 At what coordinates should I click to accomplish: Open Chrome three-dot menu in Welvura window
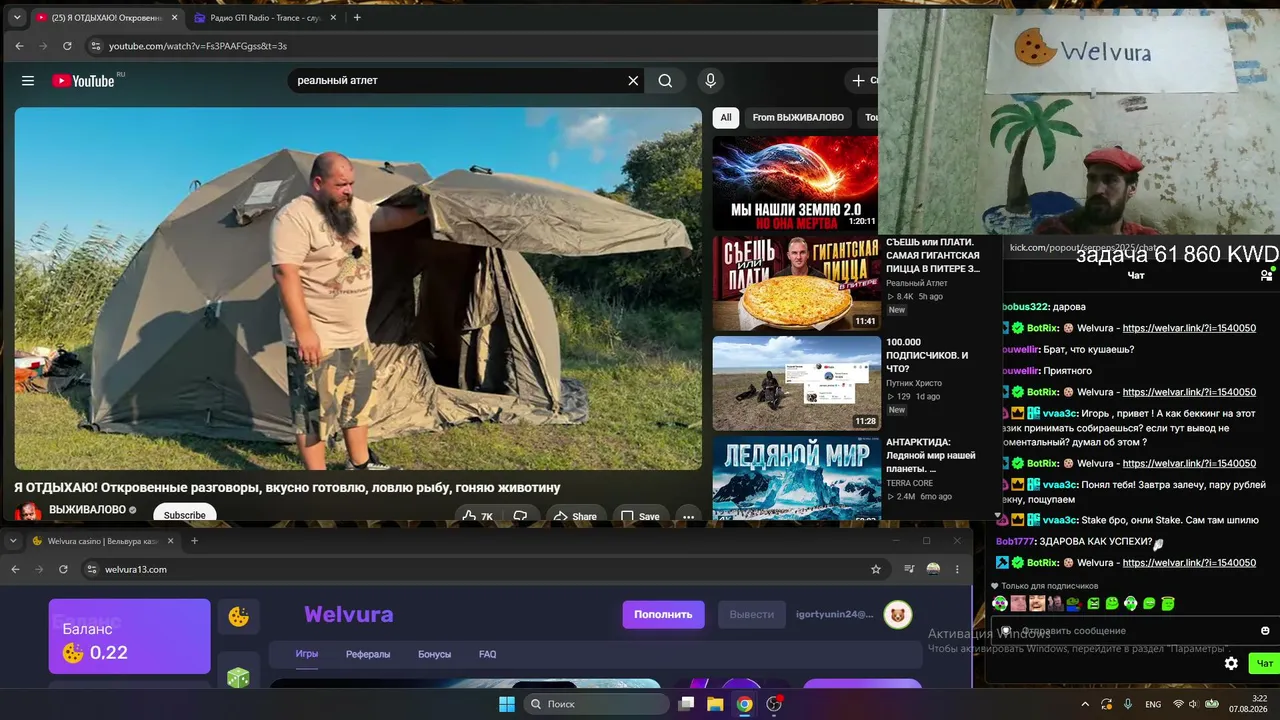pyautogui.click(x=957, y=569)
